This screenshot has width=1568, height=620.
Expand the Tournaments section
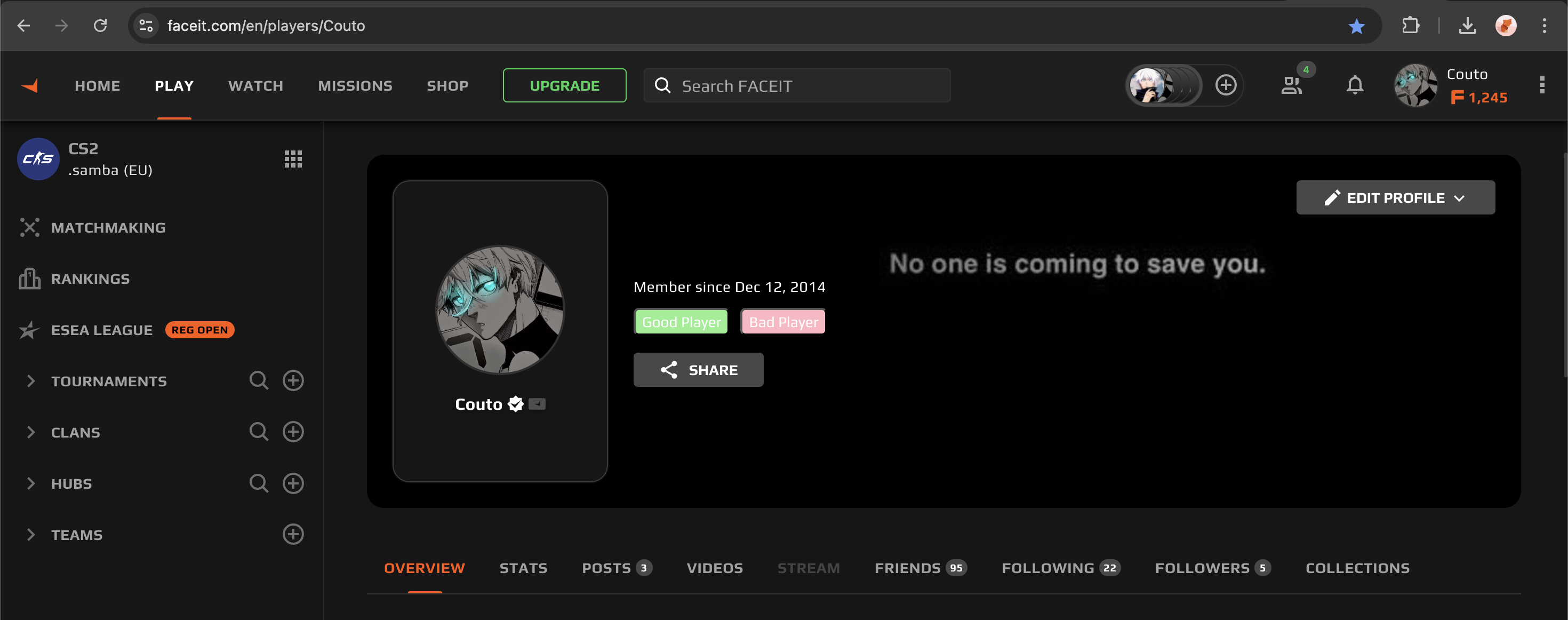[x=30, y=381]
